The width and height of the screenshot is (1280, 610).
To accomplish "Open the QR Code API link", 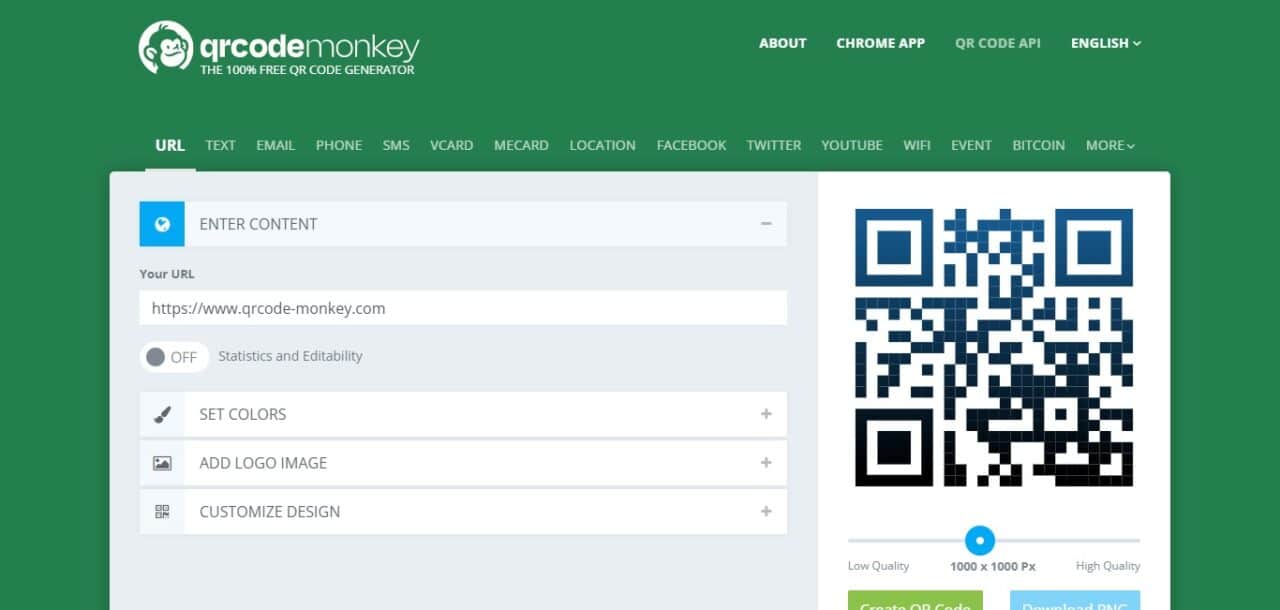I will pyautogui.click(x=998, y=43).
